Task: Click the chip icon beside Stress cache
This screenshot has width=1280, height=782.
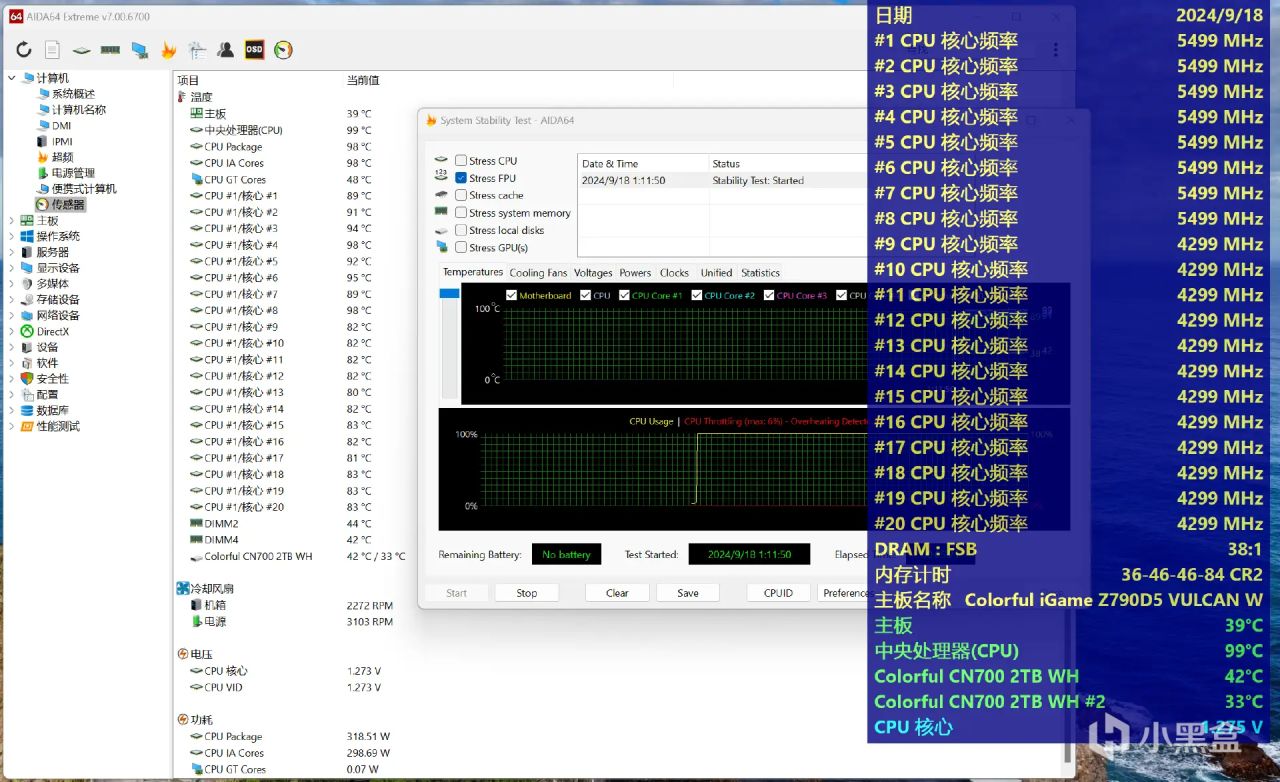Action: click(441, 195)
